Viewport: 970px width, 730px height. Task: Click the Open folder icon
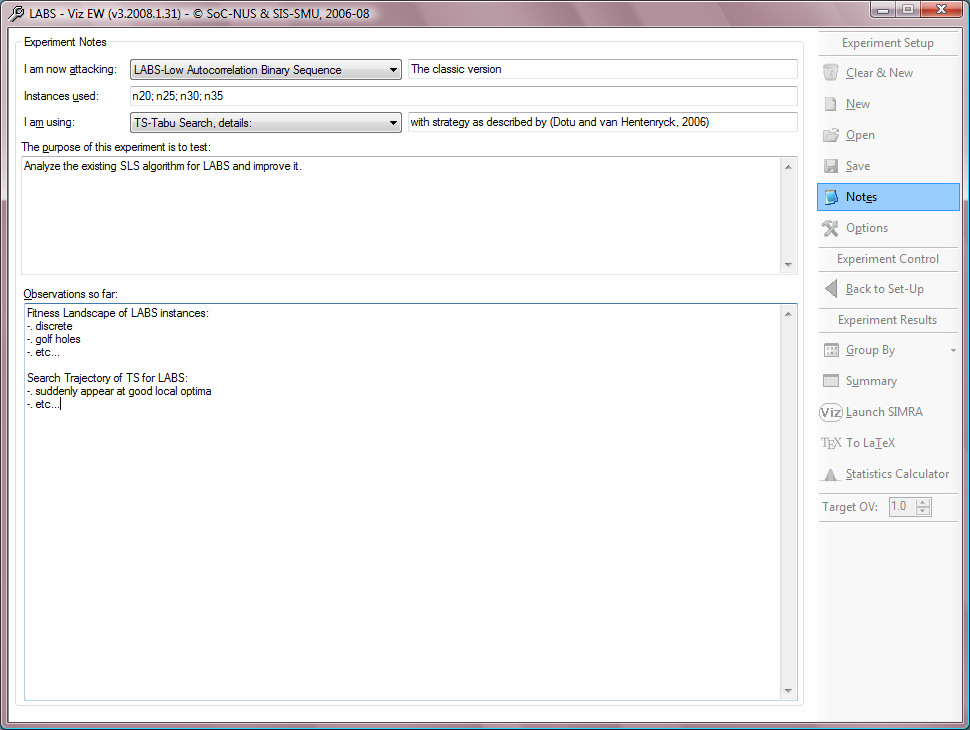coord(831,135)
